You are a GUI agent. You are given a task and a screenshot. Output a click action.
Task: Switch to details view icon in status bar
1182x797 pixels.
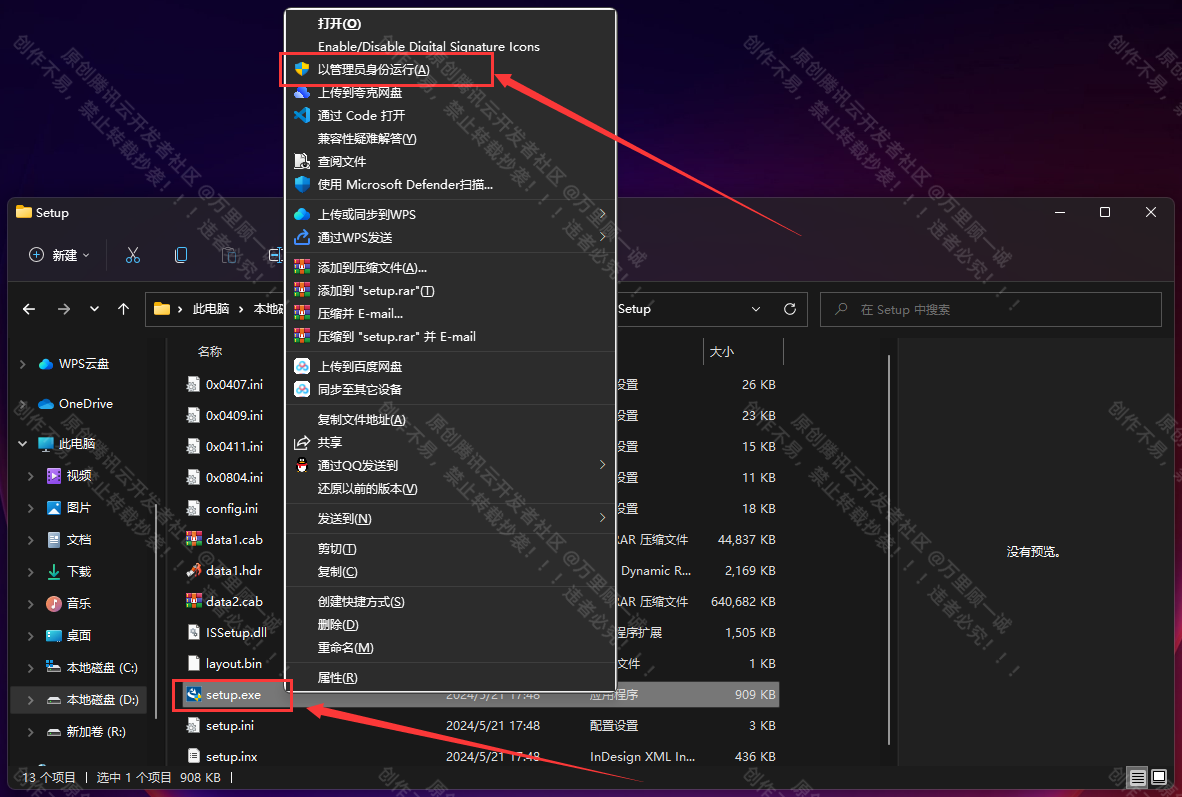(1137, 777)
